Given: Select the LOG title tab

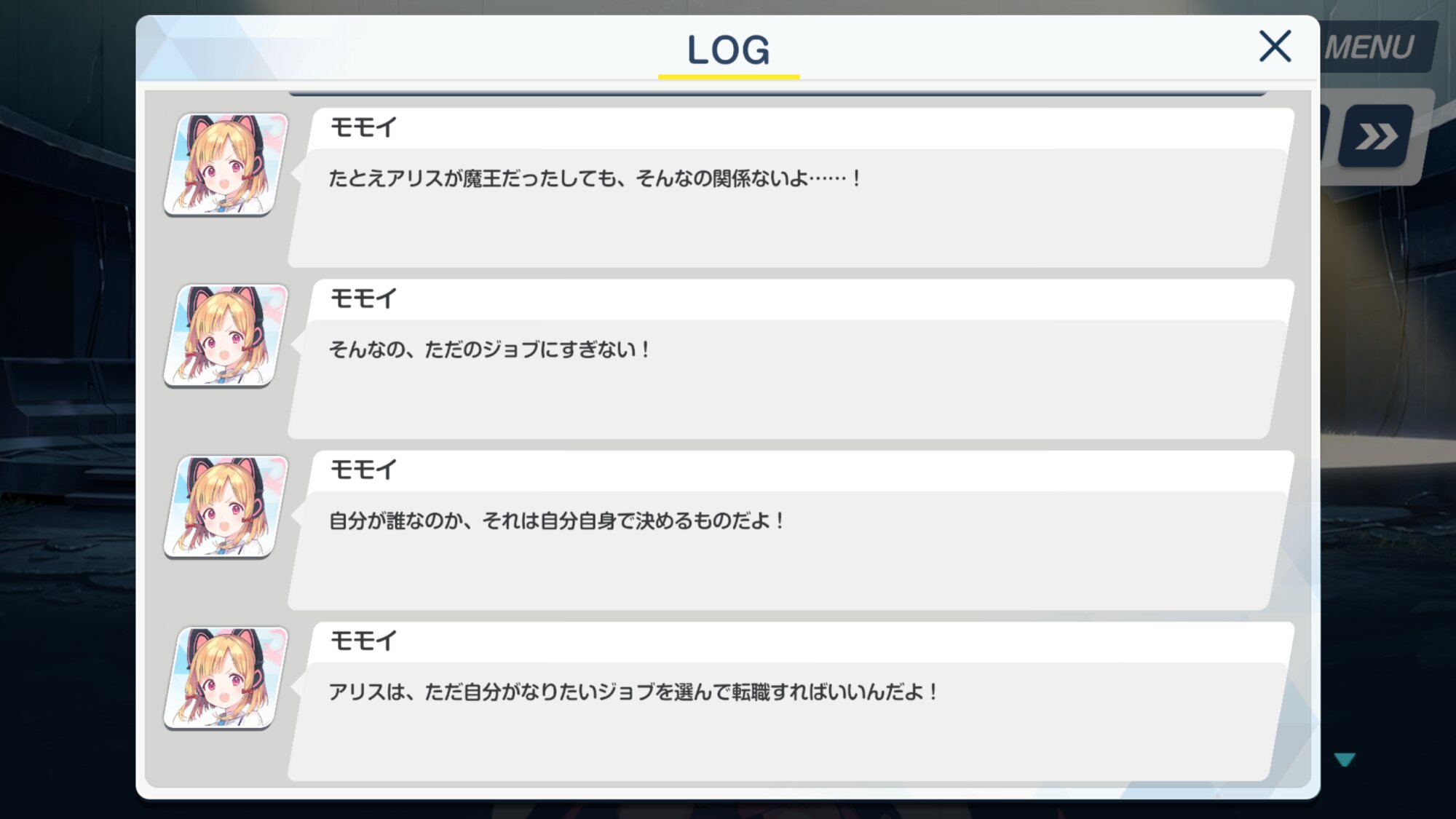Looking at the screenshot, I should click(729, 50).
